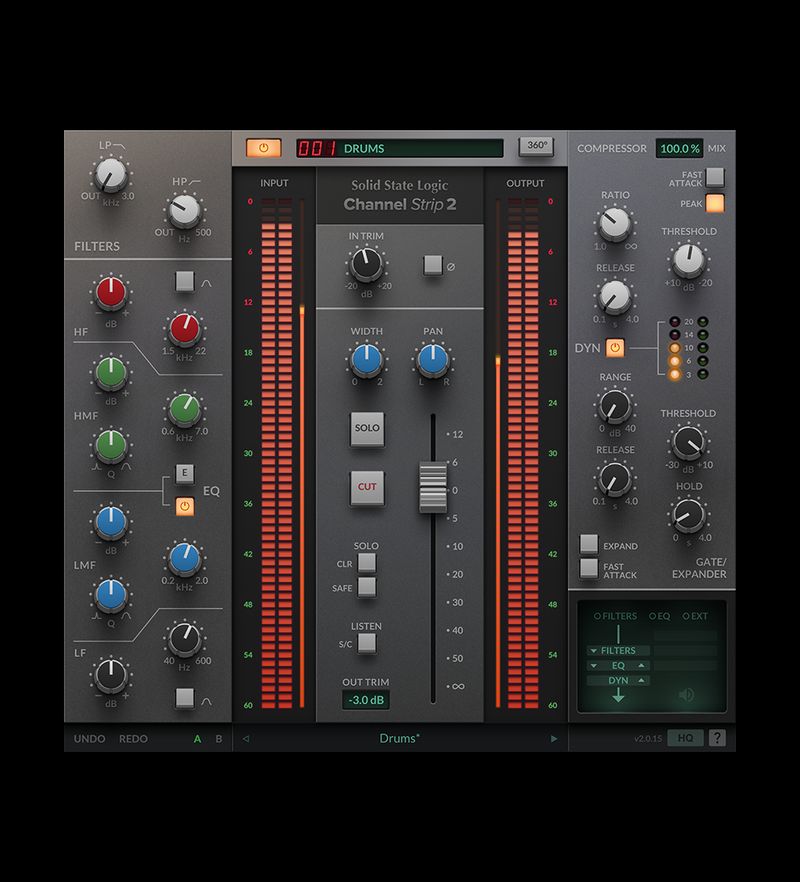This screenshot has height=882, width=800.
Task: Click the speaker icon in the routing display
Action: pos(686,694)
